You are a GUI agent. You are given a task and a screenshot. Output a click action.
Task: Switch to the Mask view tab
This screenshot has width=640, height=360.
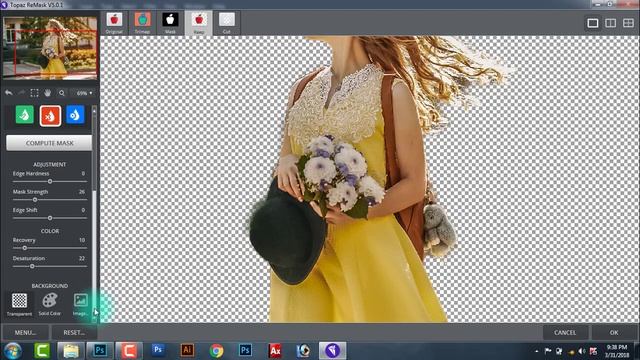pos(170,23)
